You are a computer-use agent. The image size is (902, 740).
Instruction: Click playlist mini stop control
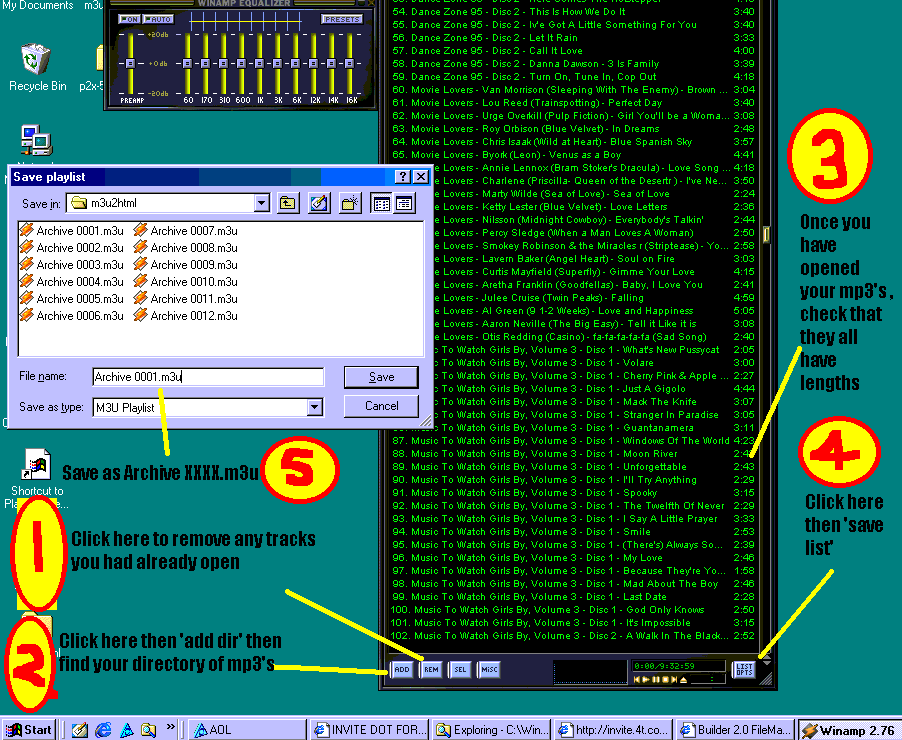(x=665, y=680)
